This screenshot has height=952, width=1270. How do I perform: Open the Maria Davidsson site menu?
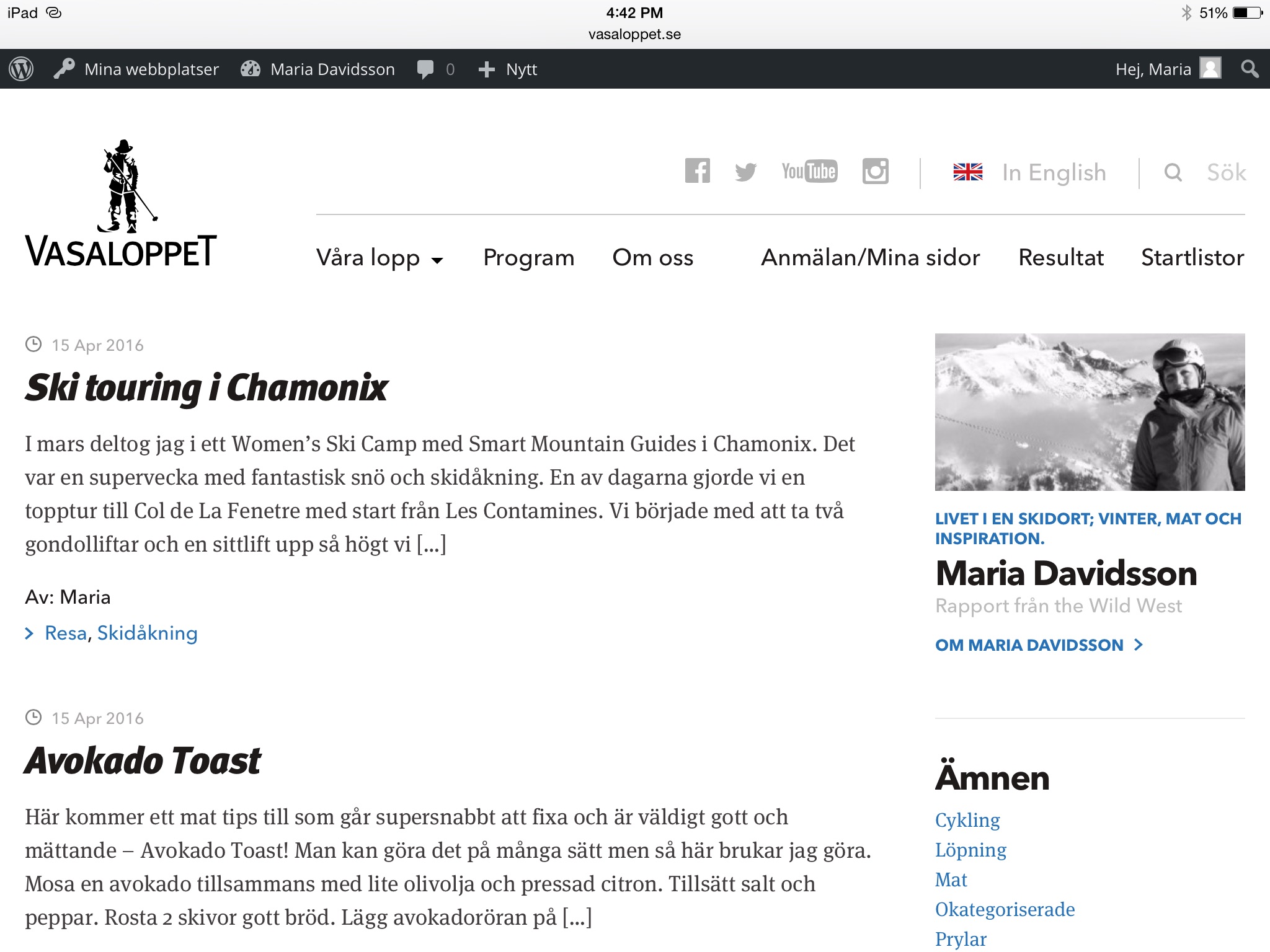click(x=332, y=69)
